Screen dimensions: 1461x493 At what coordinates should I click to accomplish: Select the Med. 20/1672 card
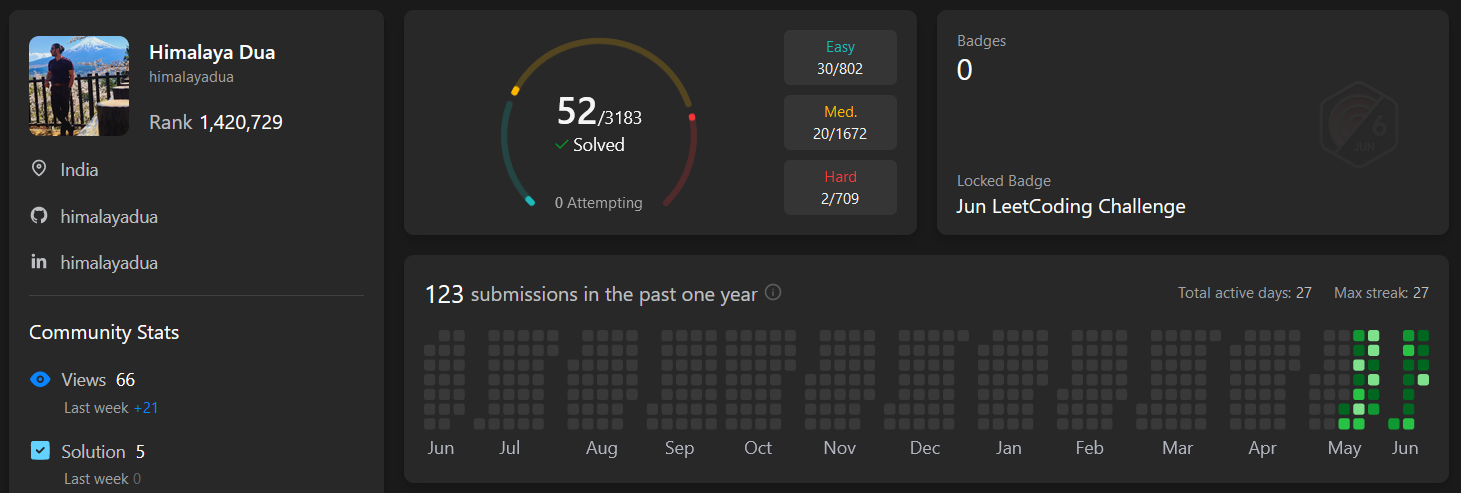tap(840, 122)
